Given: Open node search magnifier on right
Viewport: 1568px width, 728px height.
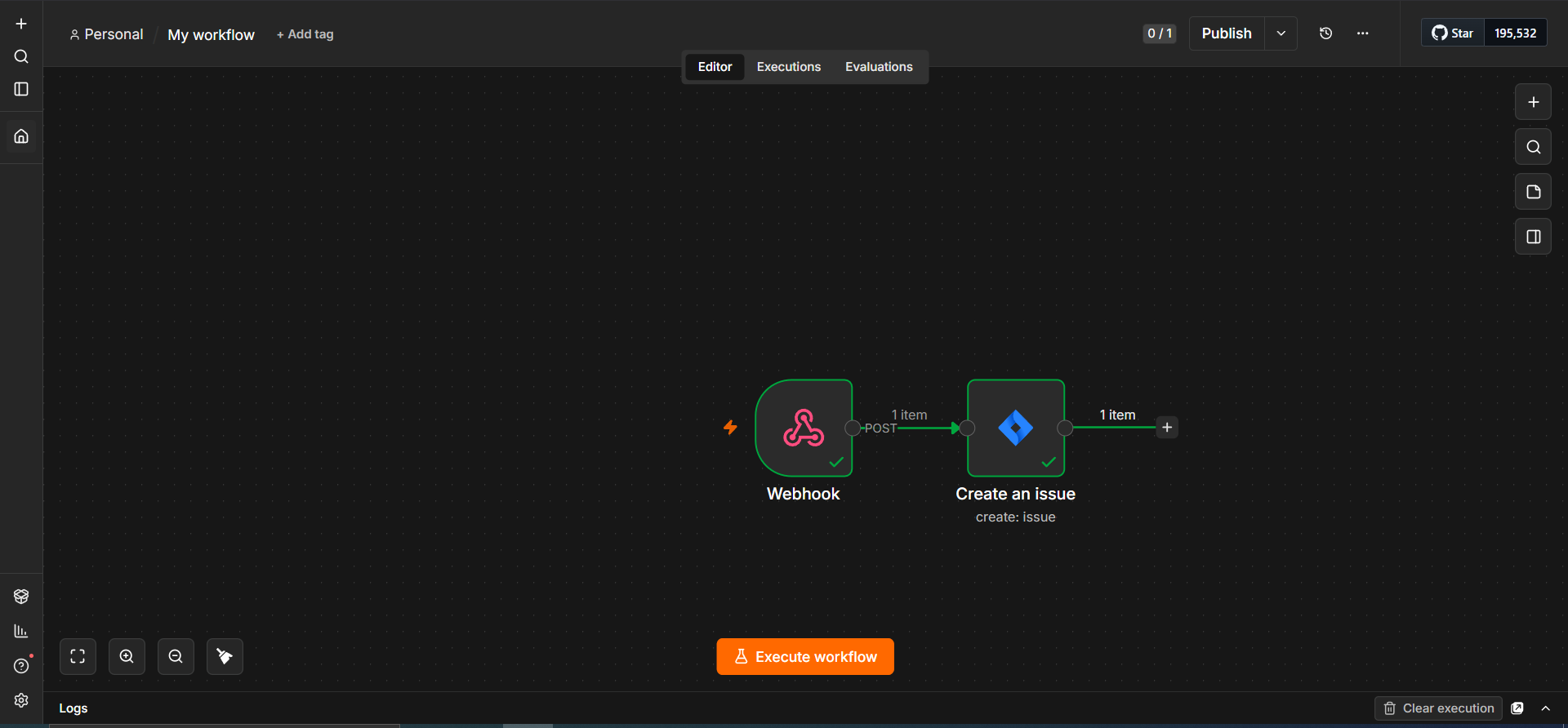Looking at the screenshot, I should point(1533,147).
